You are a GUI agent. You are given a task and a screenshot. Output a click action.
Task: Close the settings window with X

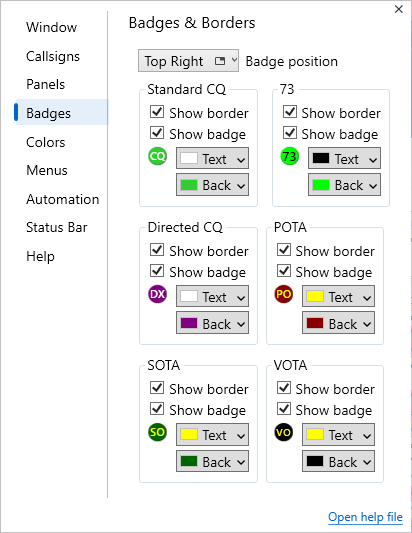pyautogui.click(x=399, y=9)
